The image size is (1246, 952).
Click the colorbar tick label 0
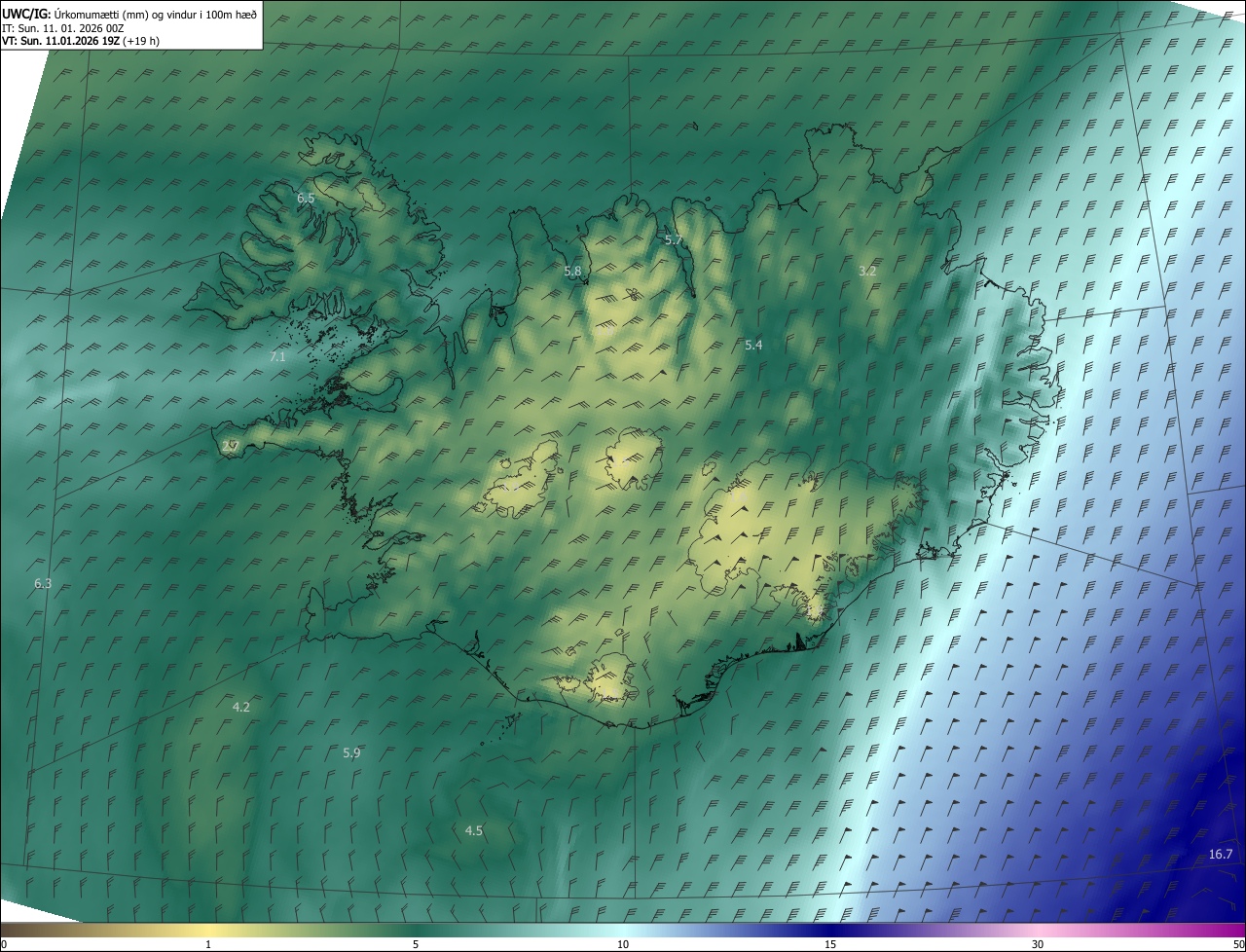(4, 944)
